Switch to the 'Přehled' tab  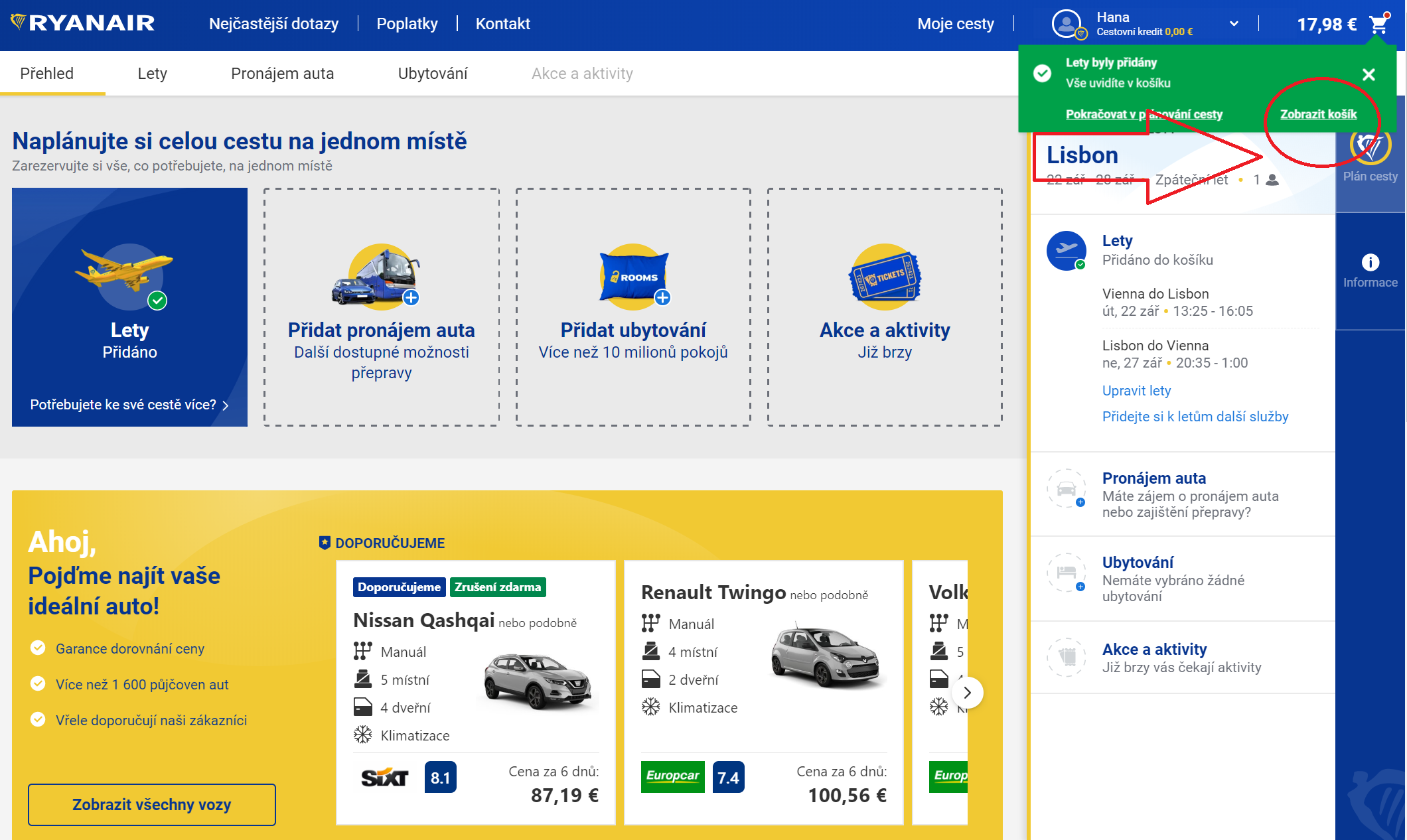click(x=46, y=74)
